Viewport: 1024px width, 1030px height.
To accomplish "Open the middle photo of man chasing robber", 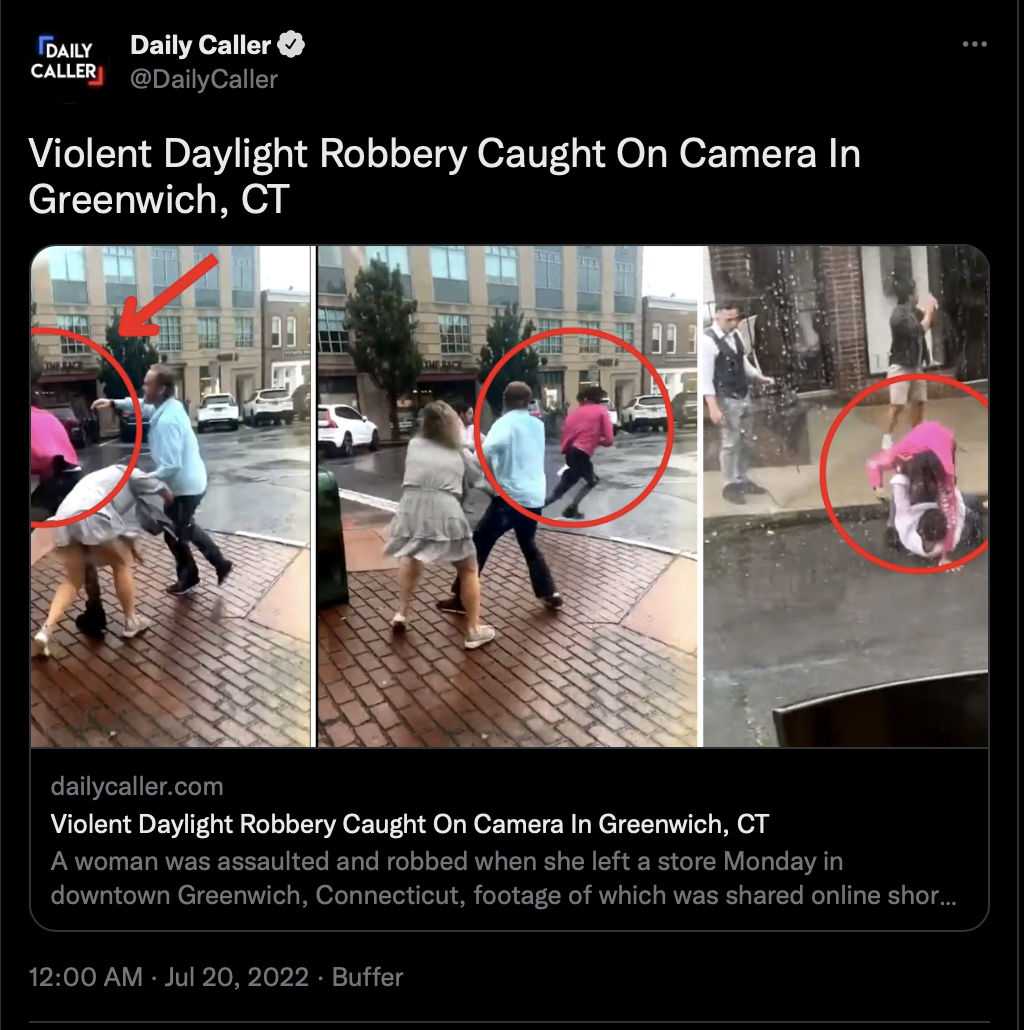I will click(507, 496).
